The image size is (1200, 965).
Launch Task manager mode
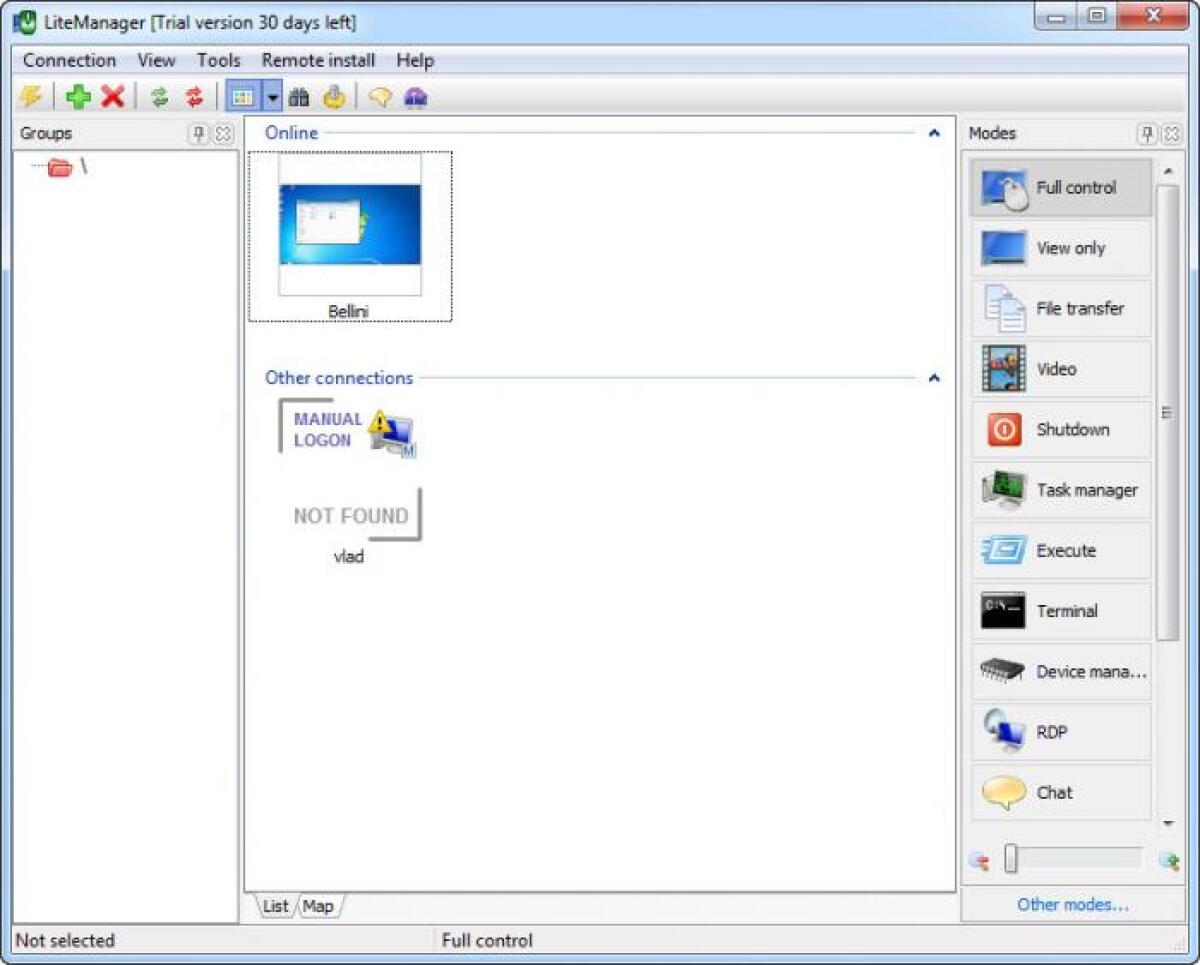coord(1060,490)
